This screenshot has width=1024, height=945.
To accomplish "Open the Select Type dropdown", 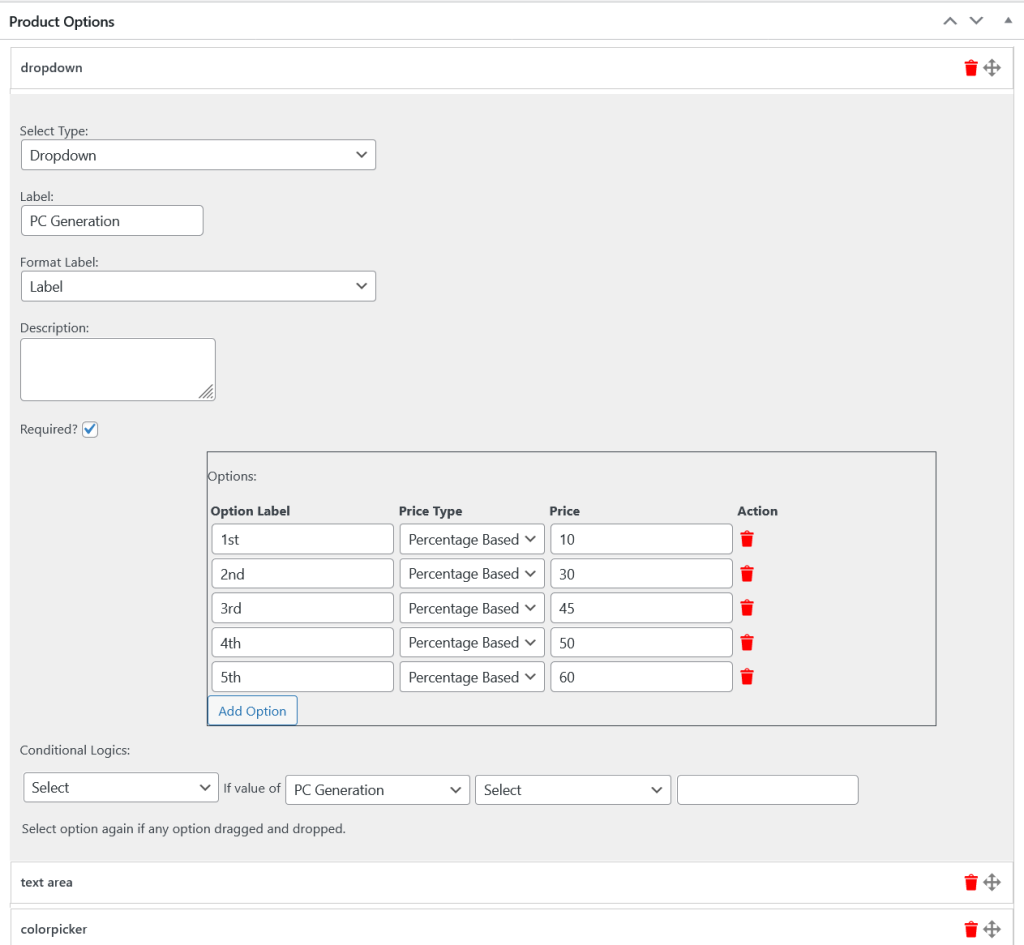I will [198, 155].
